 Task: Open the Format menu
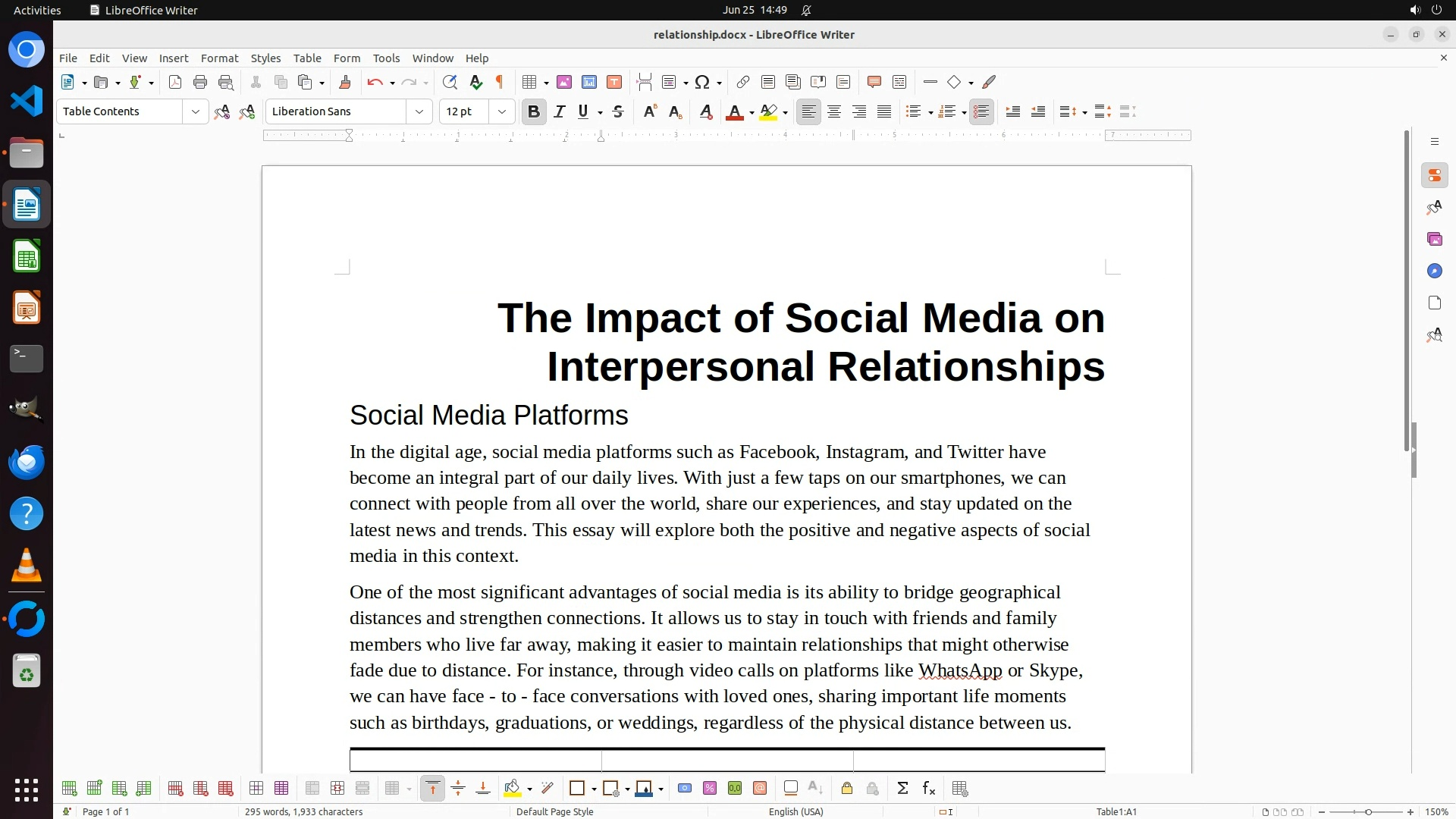[x=219, y=58]
